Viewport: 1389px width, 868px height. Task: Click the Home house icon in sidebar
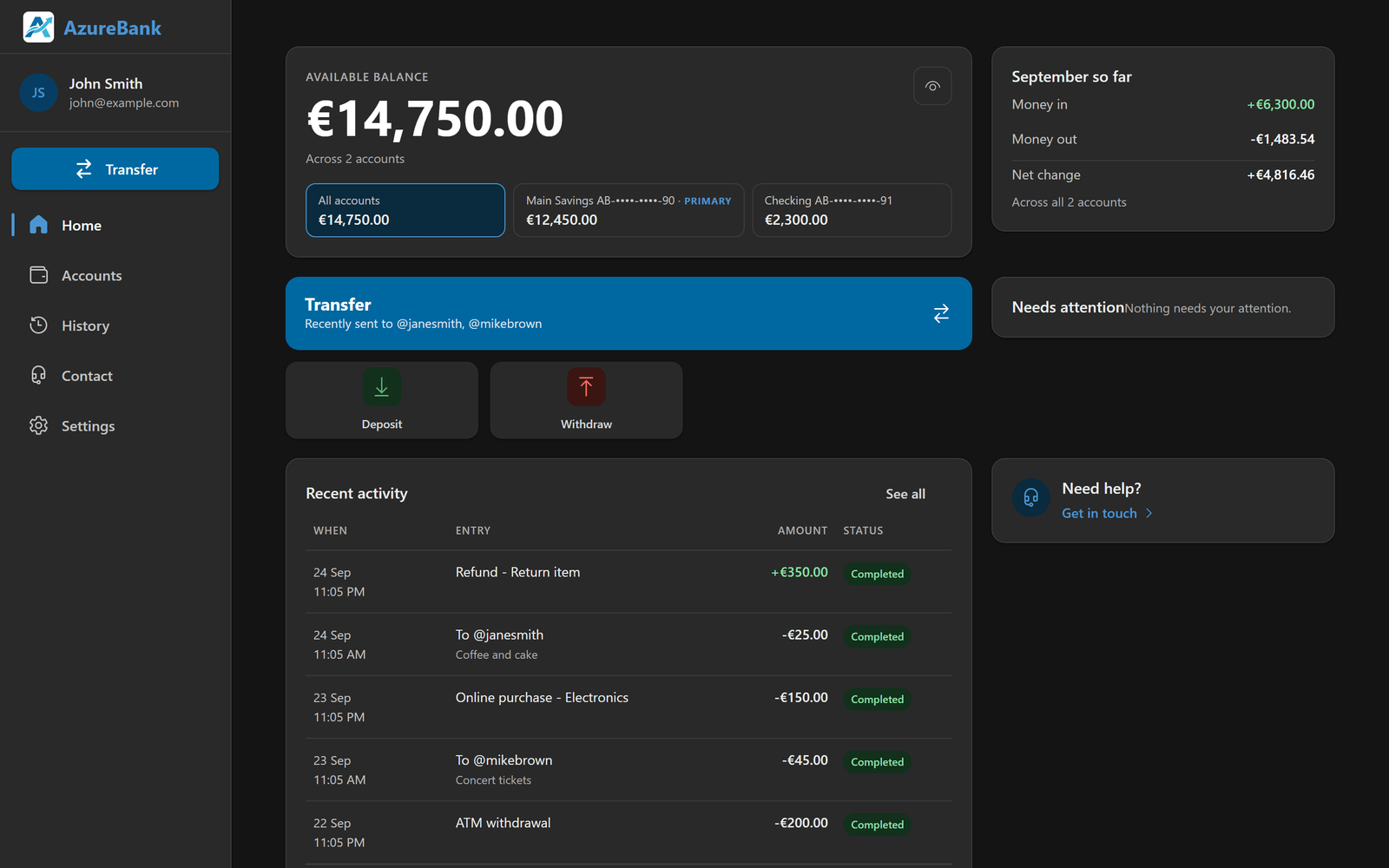point(38,225)
